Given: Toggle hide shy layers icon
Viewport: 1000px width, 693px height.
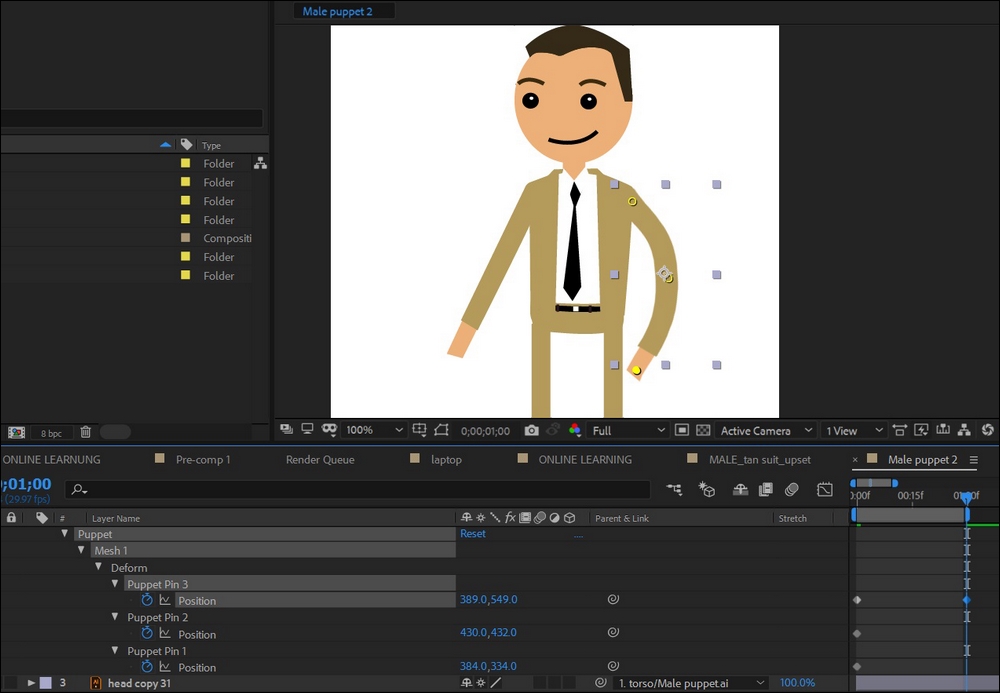Looking at the screenshot, I should pyautogui.click(x=740, y=490).
